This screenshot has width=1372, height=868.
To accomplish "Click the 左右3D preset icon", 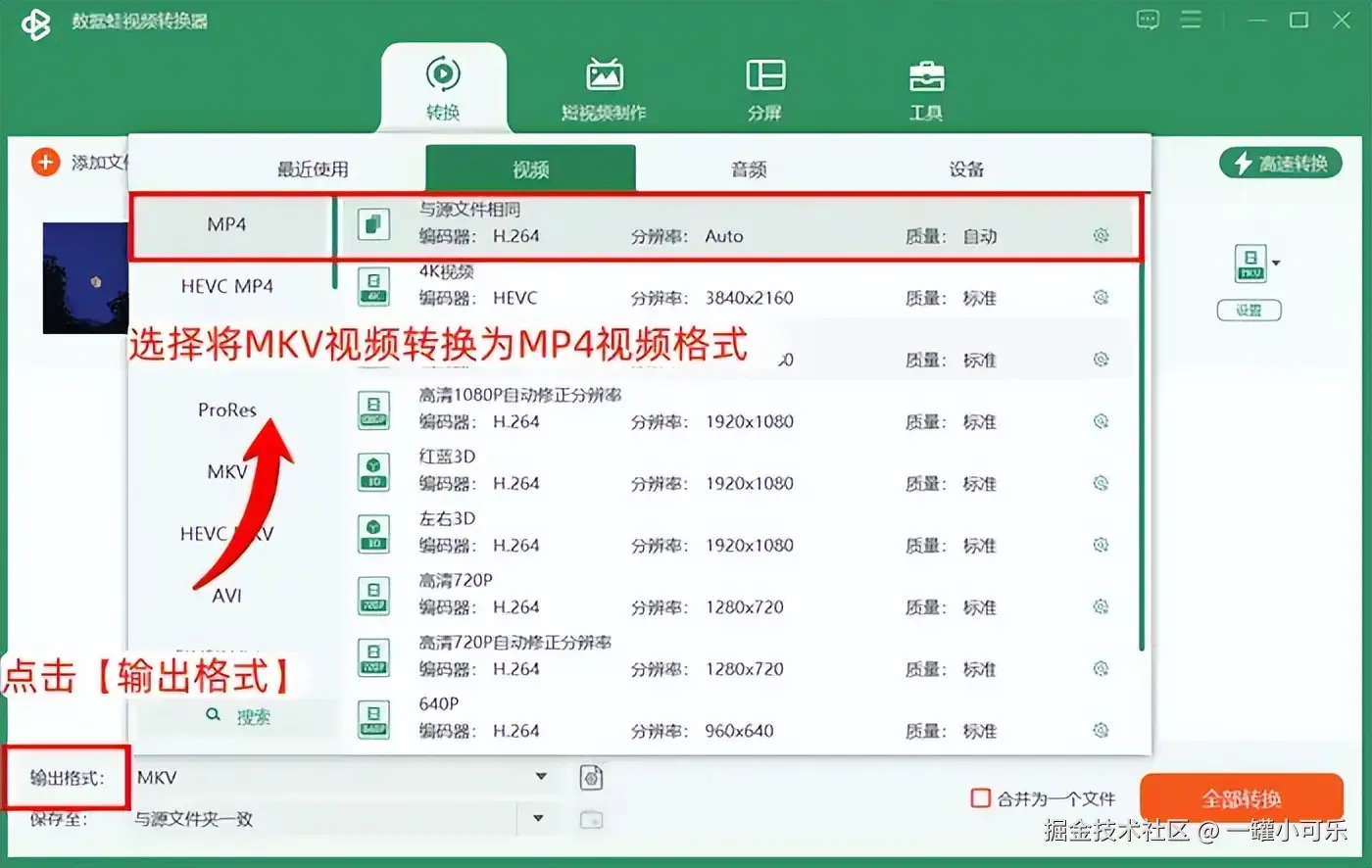I will point(373,533).
